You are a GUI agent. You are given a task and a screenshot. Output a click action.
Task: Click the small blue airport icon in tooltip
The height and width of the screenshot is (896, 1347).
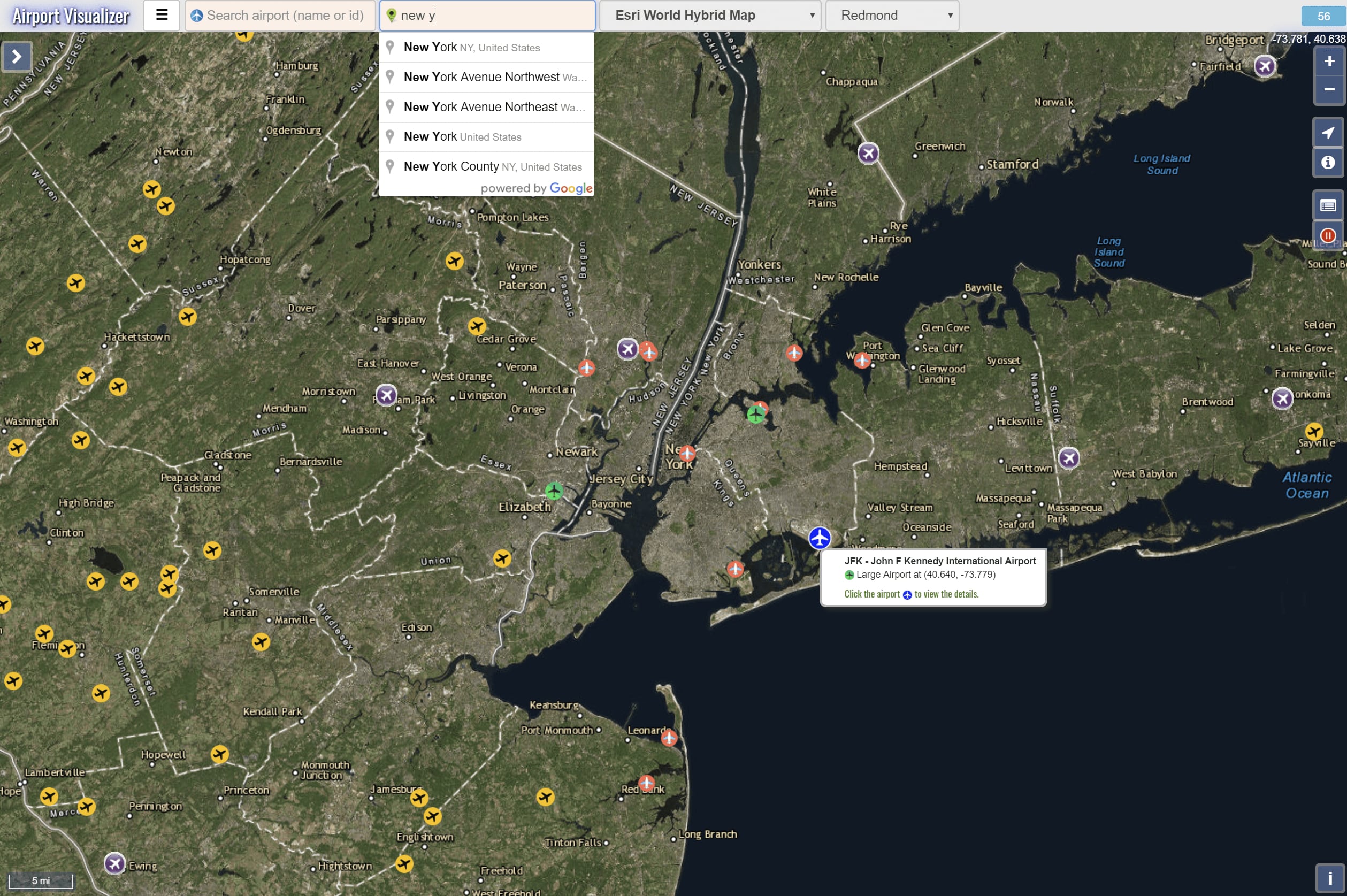tap(906, 595)
